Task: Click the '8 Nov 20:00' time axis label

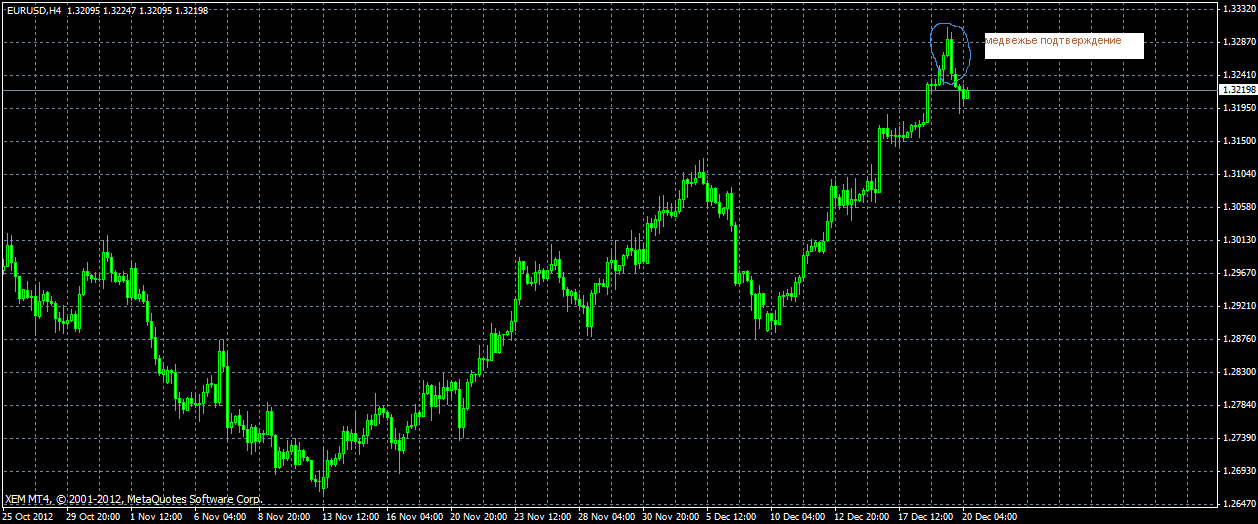Action: tap(284, 517)
